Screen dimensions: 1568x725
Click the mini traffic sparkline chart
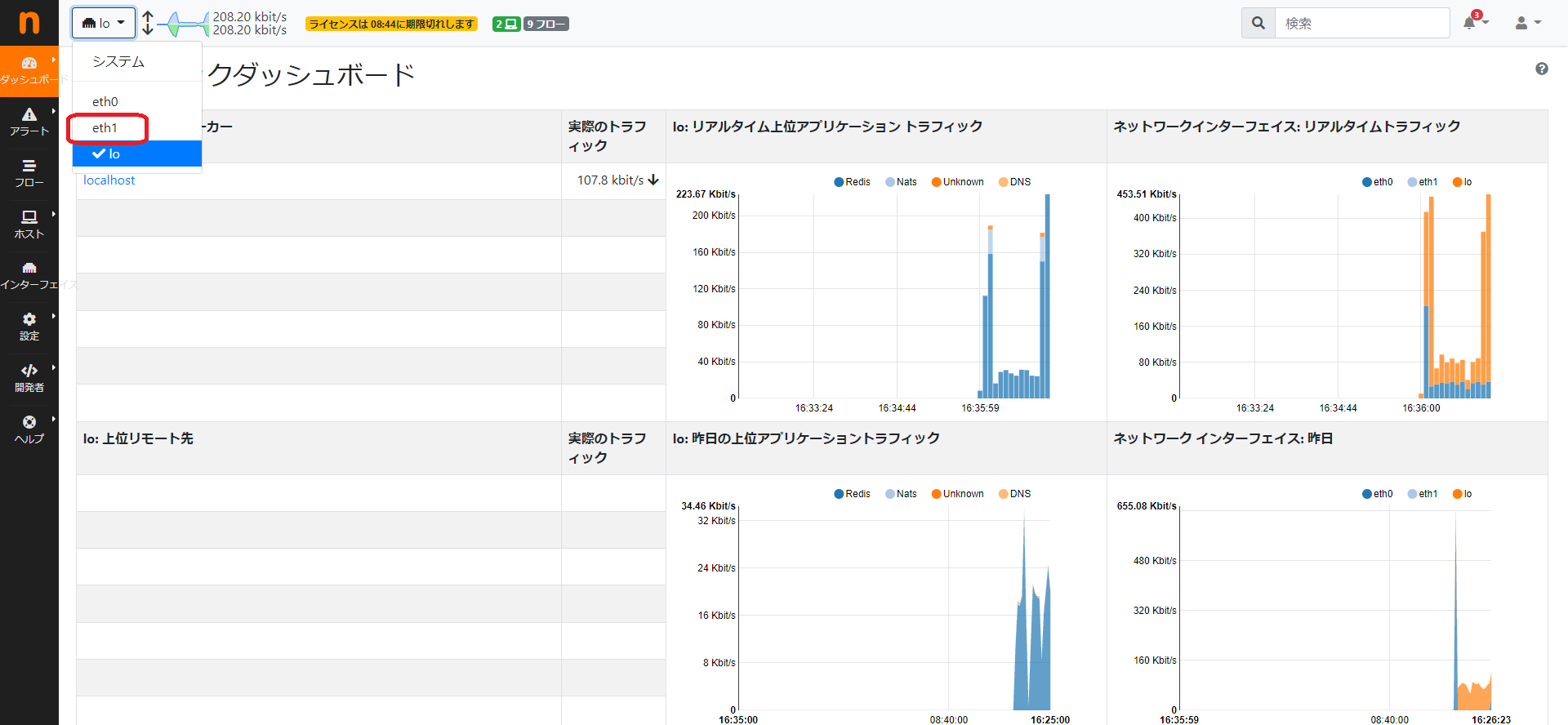tap(183, 24)
